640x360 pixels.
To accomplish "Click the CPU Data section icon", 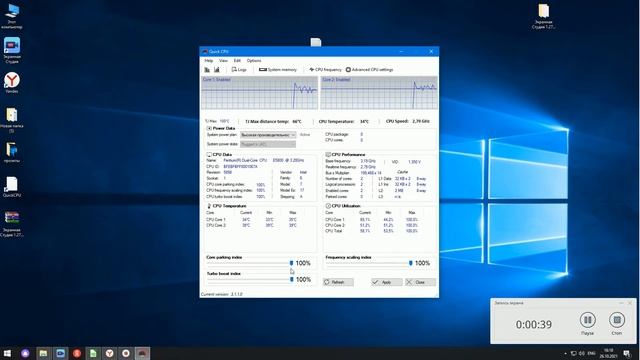I will click(x=209, y=155).
